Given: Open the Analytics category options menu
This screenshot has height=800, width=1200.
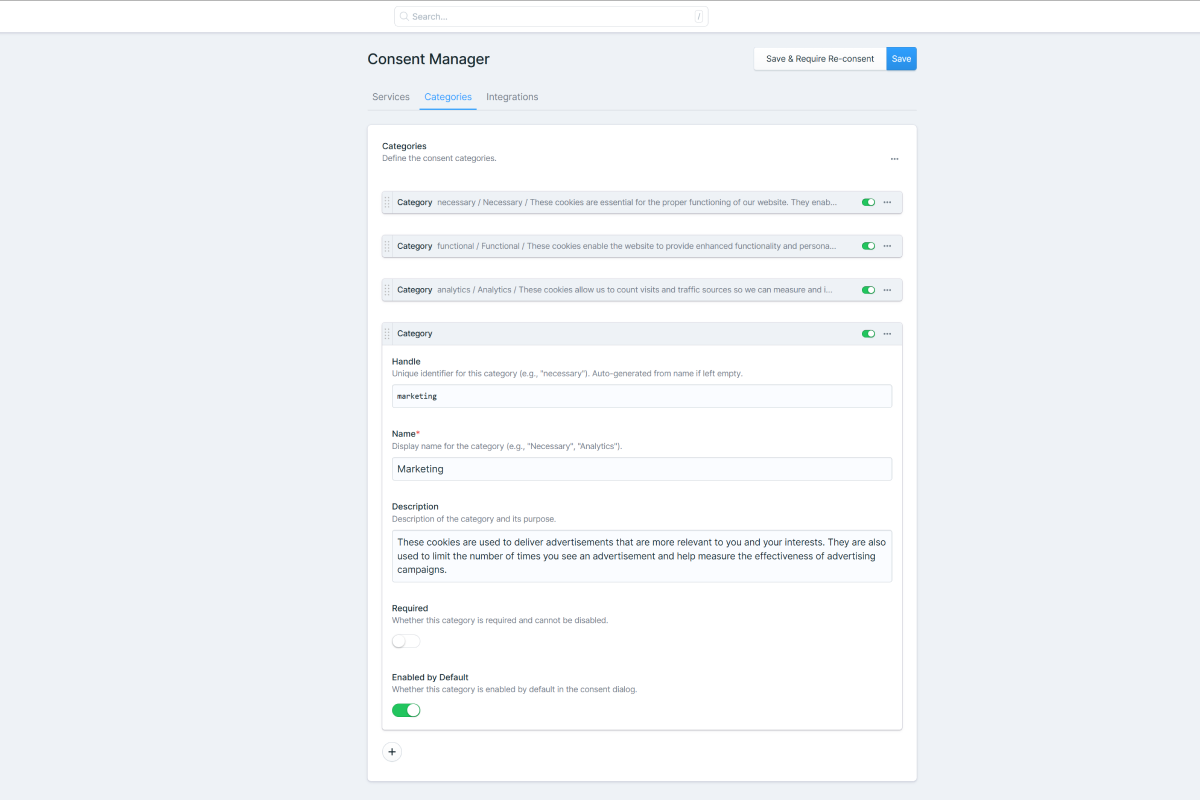Looking at the screenshot, I should pos(887,289).
